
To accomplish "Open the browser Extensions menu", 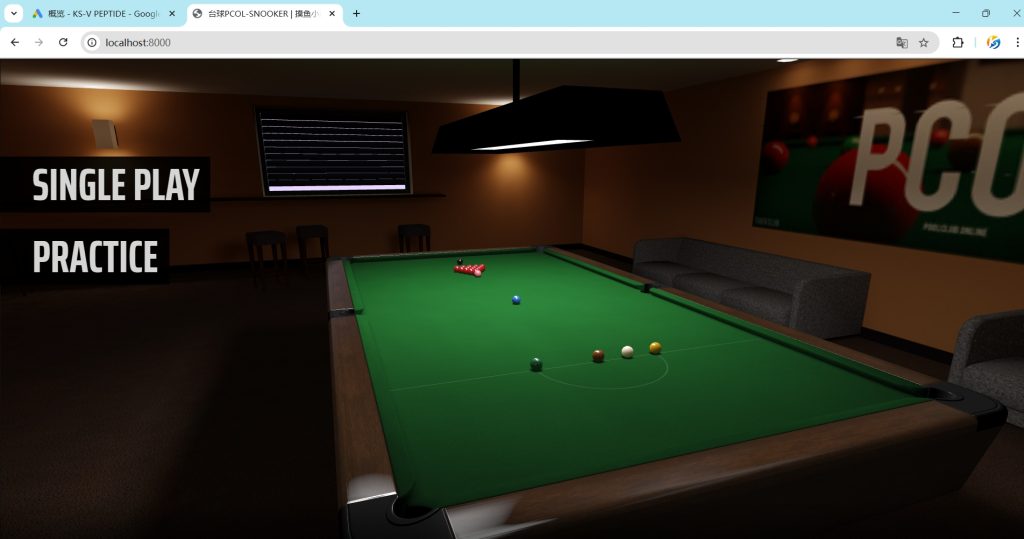I will (x=957, y=42).
